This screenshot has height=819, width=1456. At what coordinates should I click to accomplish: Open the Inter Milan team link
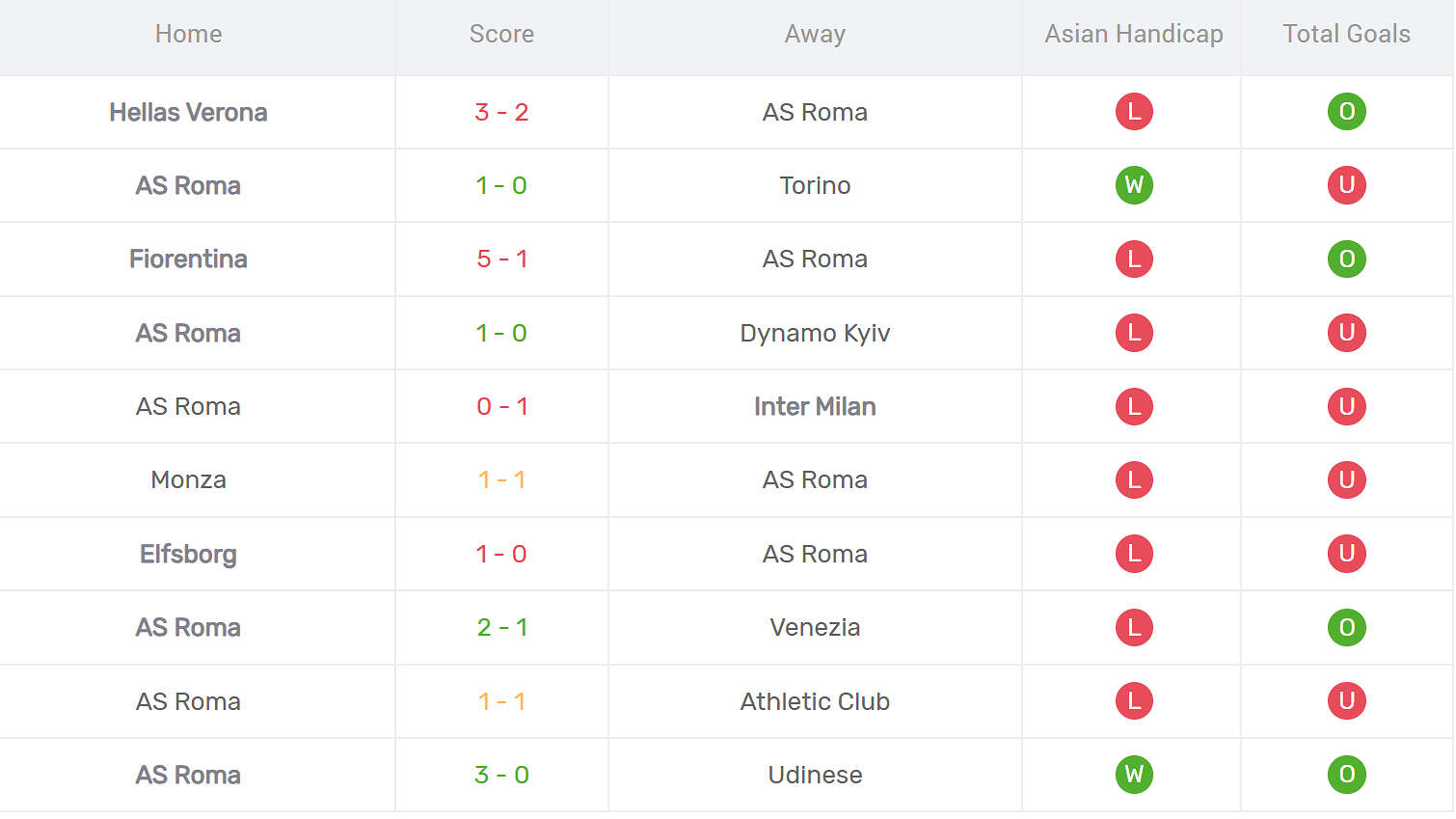pyautogui.click(x=815, y=406)
